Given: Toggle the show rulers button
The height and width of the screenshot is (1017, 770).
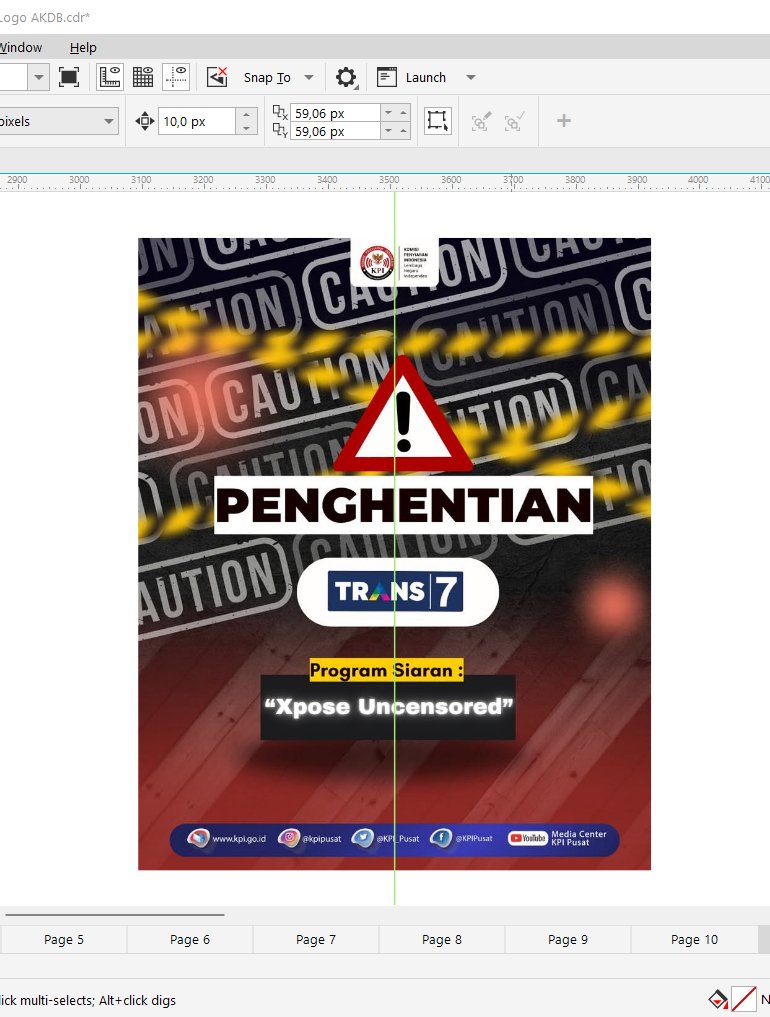Looking at the screenshot, I should pyautogui.click(x=110, y=77).
